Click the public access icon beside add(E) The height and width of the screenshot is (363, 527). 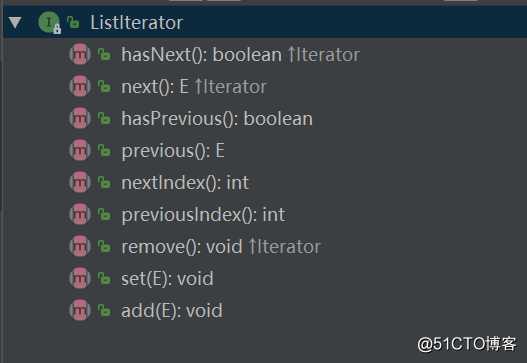104,311
